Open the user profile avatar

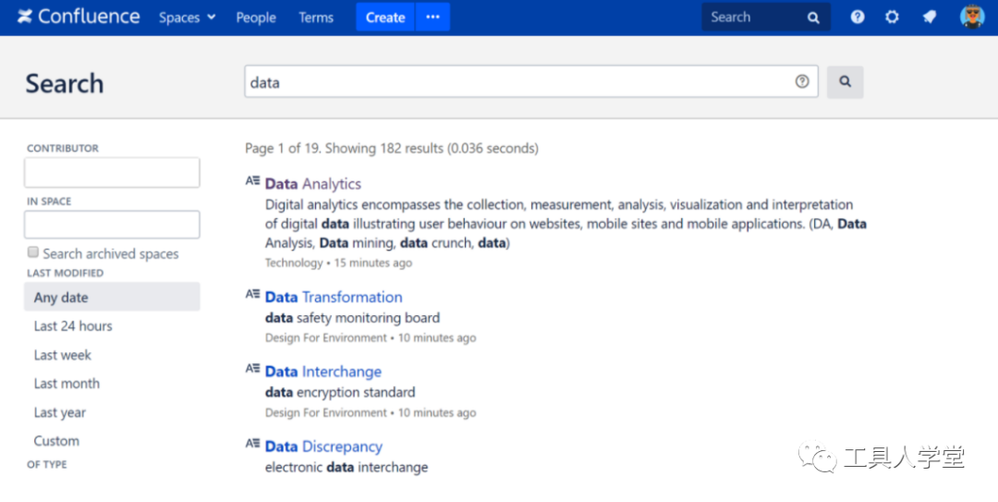pyautogui.click(x=972, y=17)
